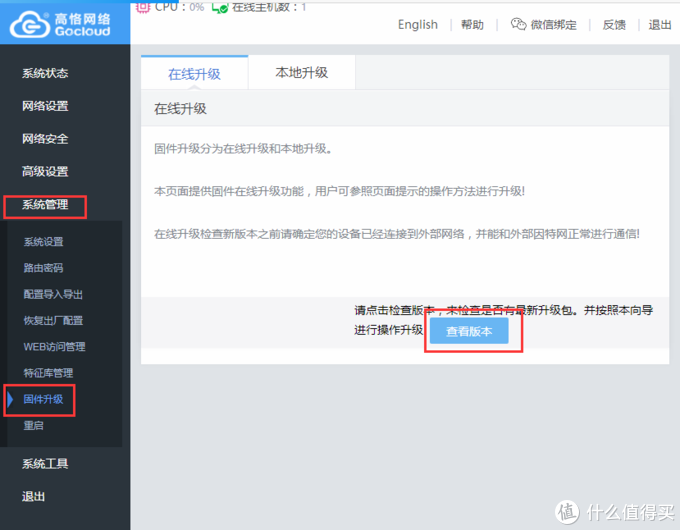Click the 查看版本 button
The width and height of the screenshot is (680, 530).
point(469,331)
